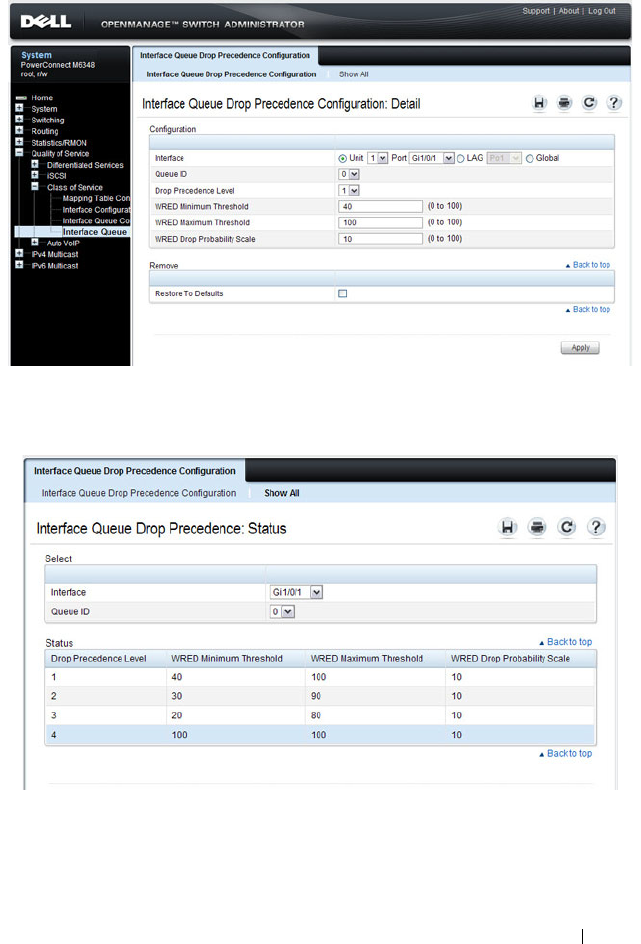641x944 pixels.
Task: Edit the WRED Maximum Threshold field
Action: (380, 223)
